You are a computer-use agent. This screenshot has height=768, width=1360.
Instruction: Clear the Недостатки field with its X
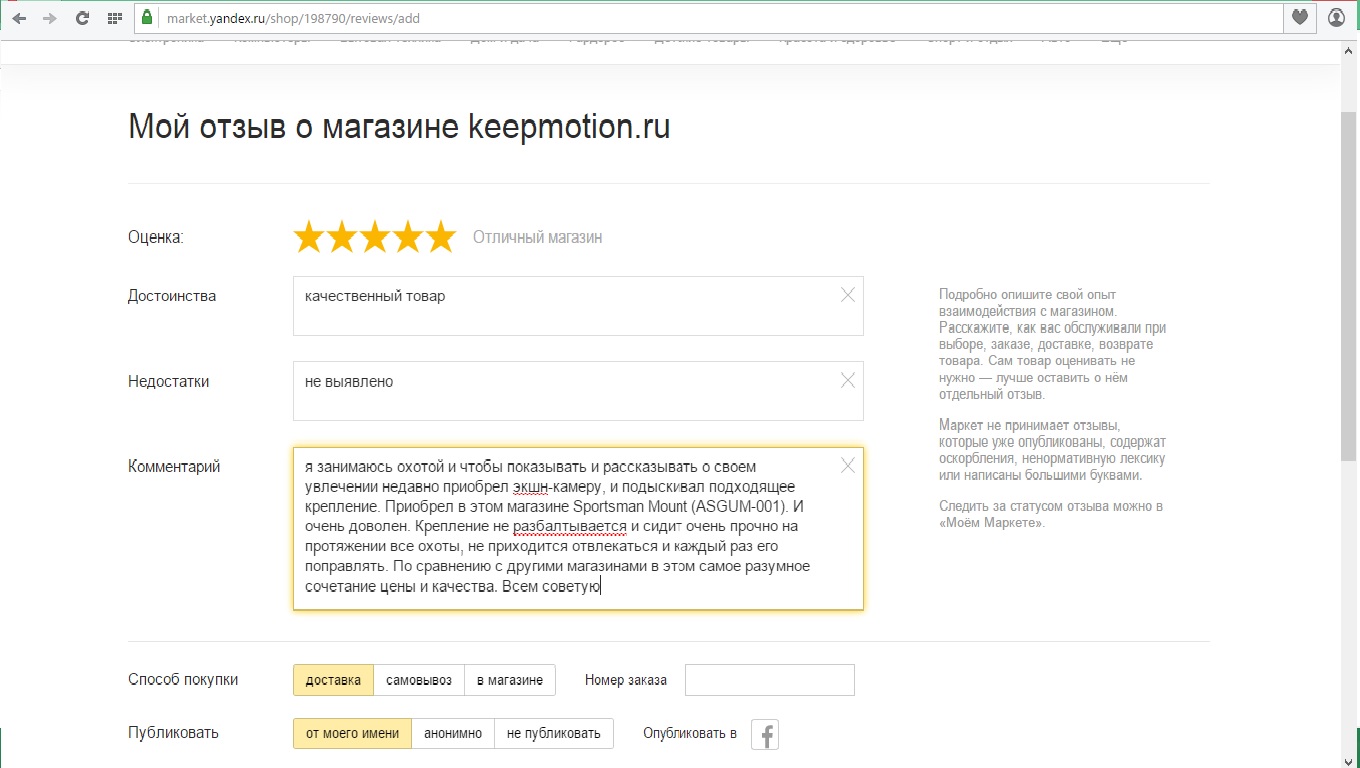point(848,380)
